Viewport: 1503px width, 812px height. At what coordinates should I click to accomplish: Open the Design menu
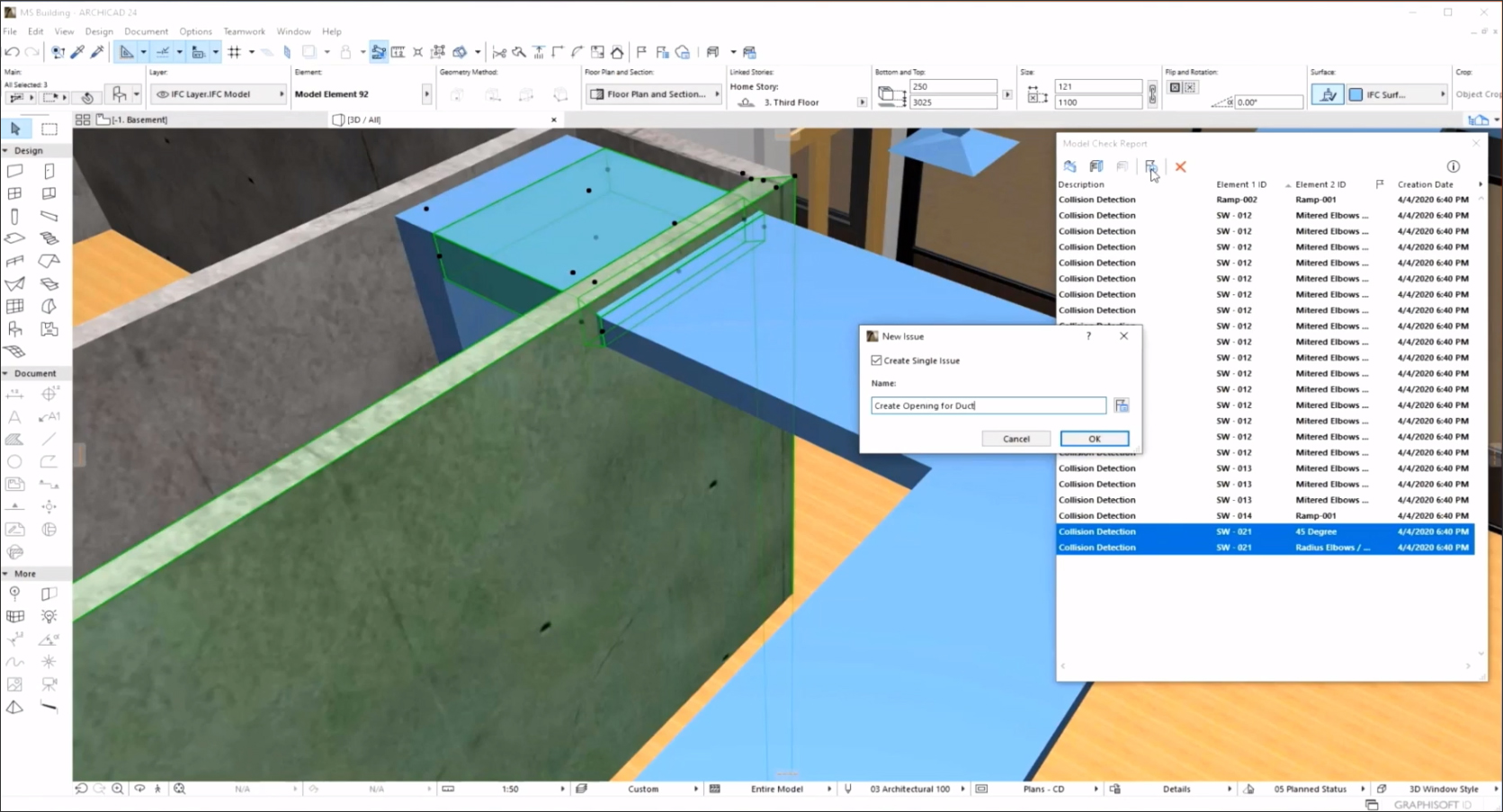(x=99, y=31)
